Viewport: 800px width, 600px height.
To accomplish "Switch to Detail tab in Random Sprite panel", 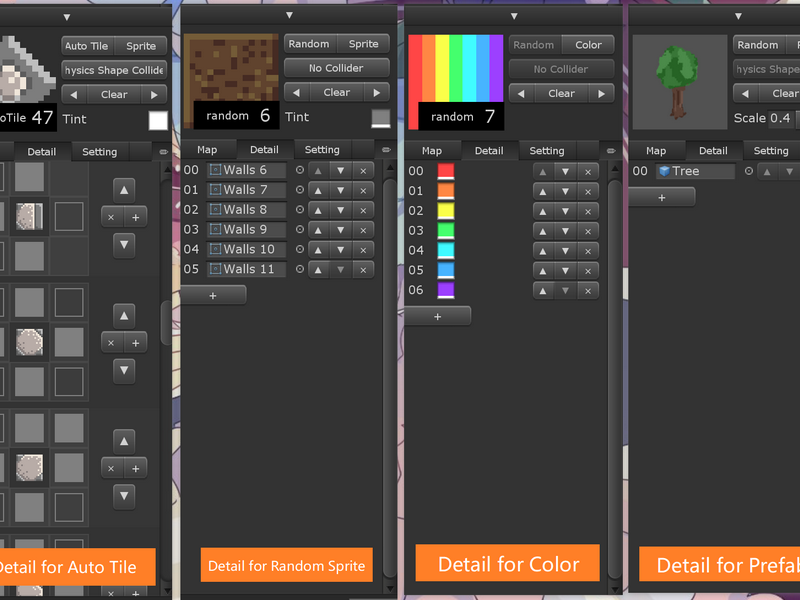I will pyautogui.click(x=264, y=150).
